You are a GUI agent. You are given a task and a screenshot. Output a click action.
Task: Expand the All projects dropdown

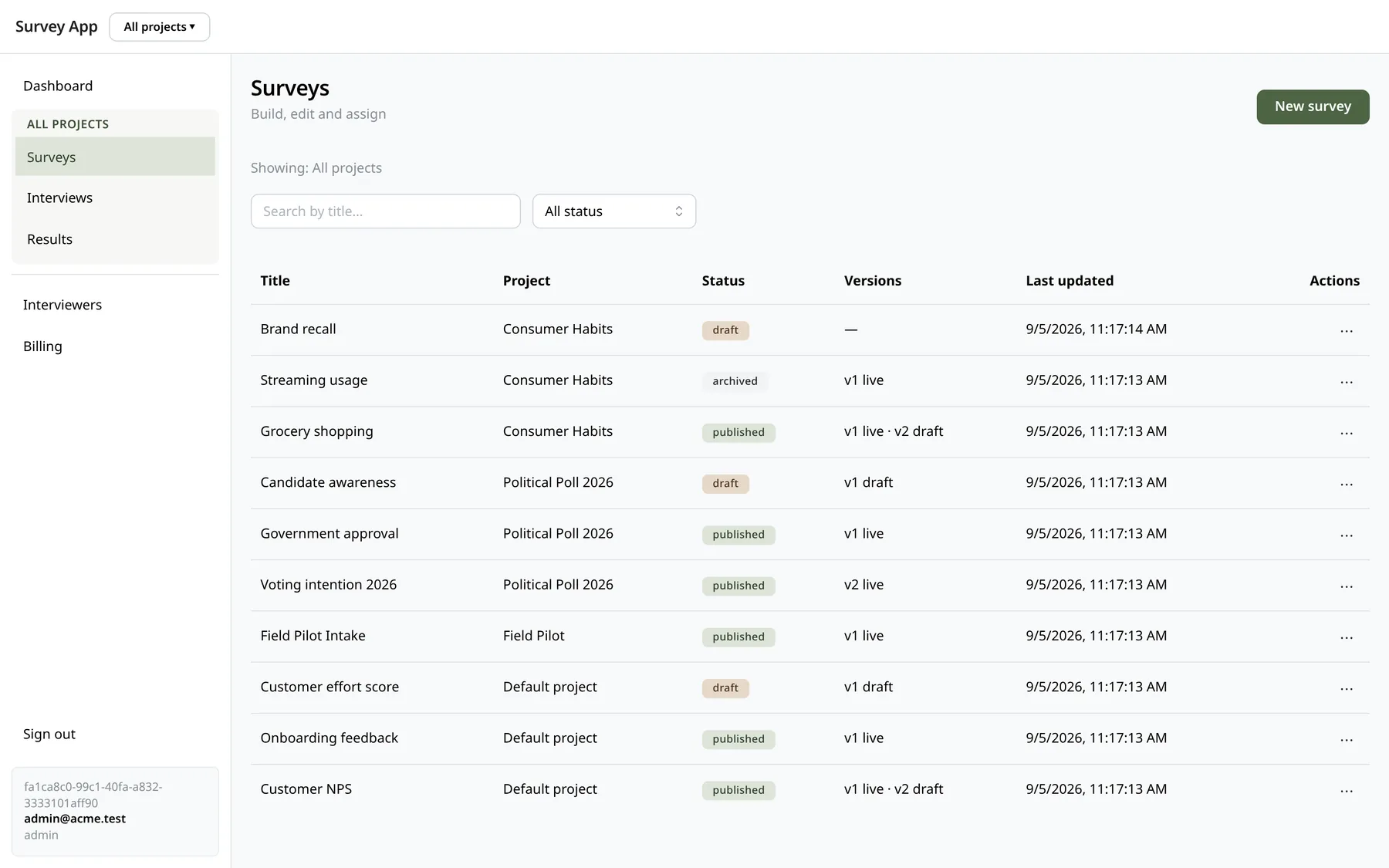click(x=160, y=27)
